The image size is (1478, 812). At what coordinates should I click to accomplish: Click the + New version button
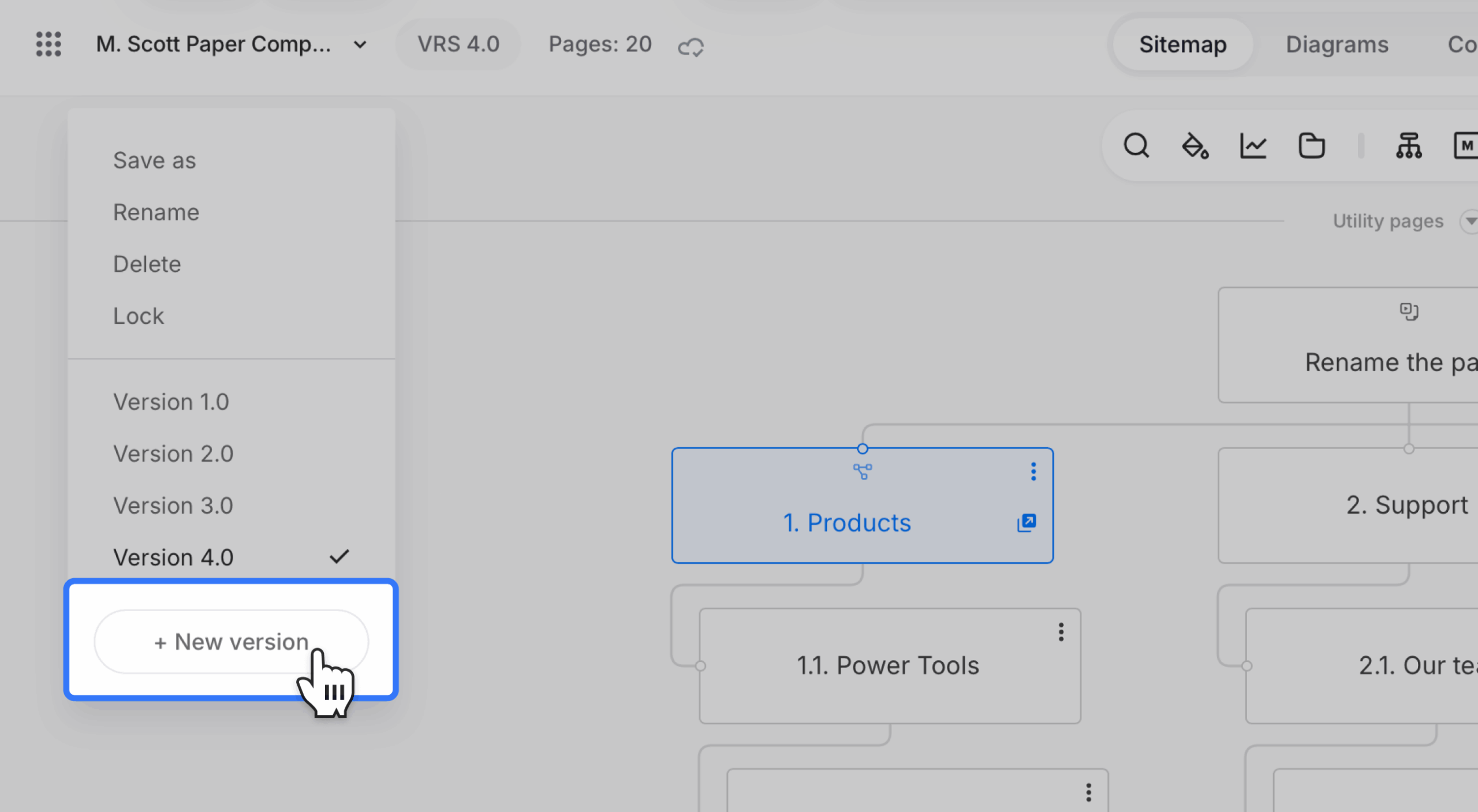[x=232, y=642]
